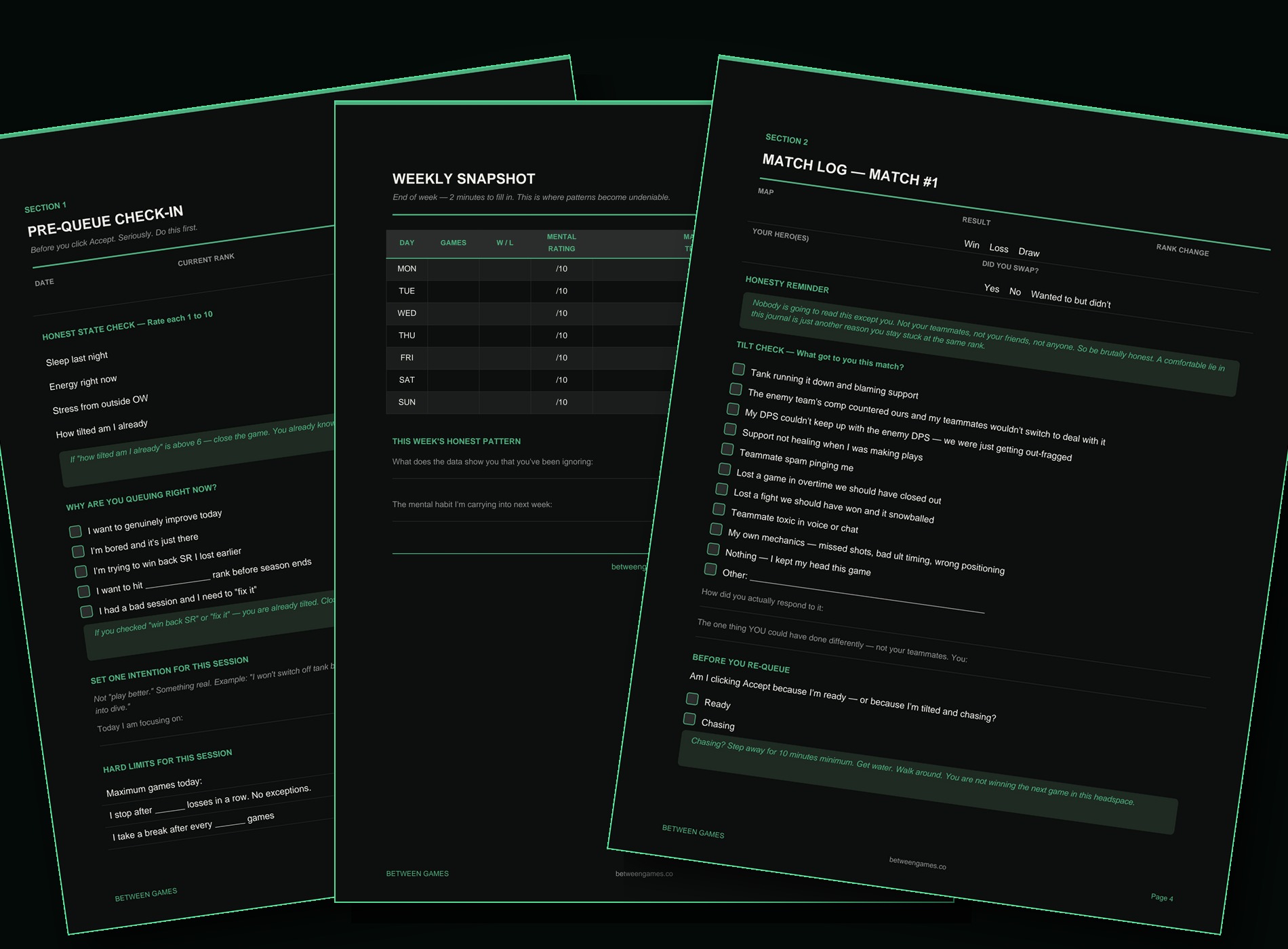
Task: Tick 'I want to hit ... rank' checkbox
Action: tap(83, 591)
